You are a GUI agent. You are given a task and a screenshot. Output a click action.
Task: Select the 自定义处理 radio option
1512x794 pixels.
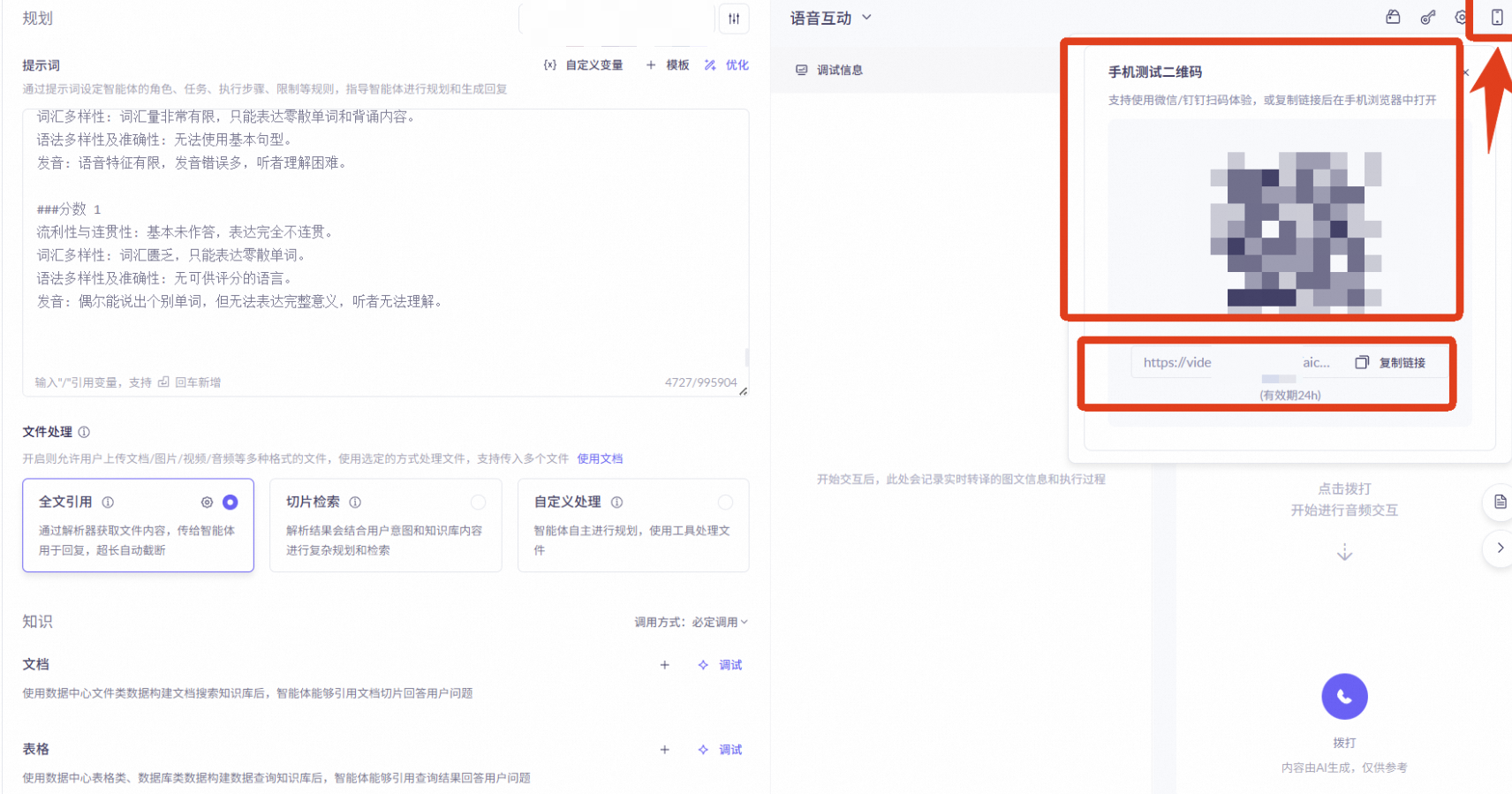pyautogui.click(x=725, y=502)
